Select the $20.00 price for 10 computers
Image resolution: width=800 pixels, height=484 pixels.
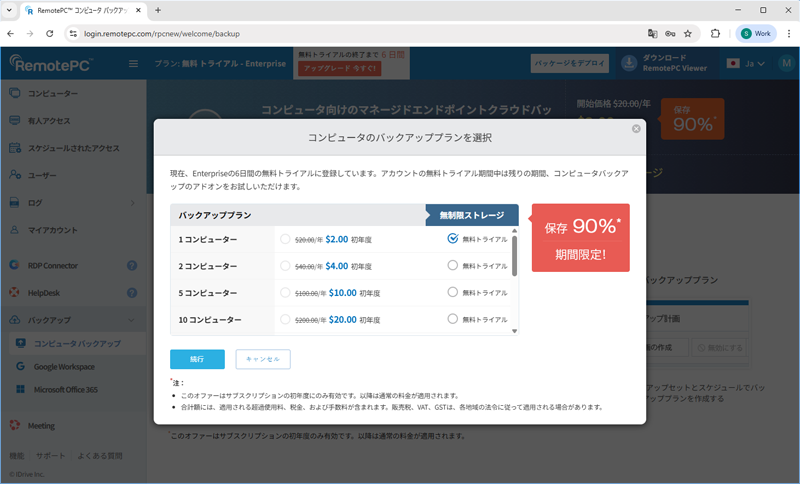(x=285, y=319)
